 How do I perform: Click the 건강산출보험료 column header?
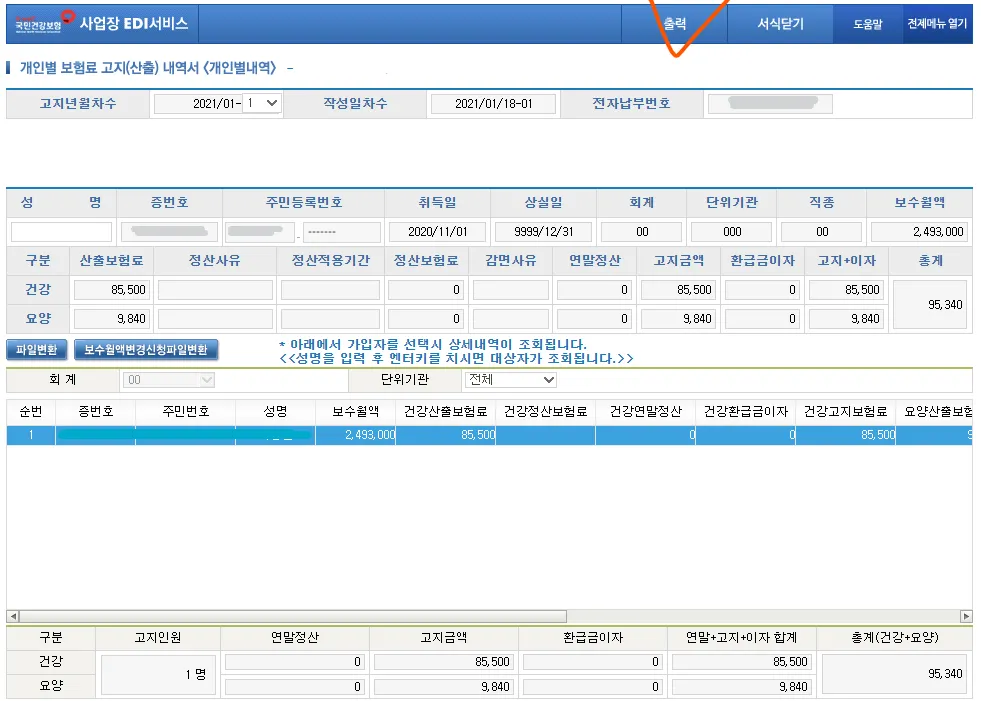[445, 411]
